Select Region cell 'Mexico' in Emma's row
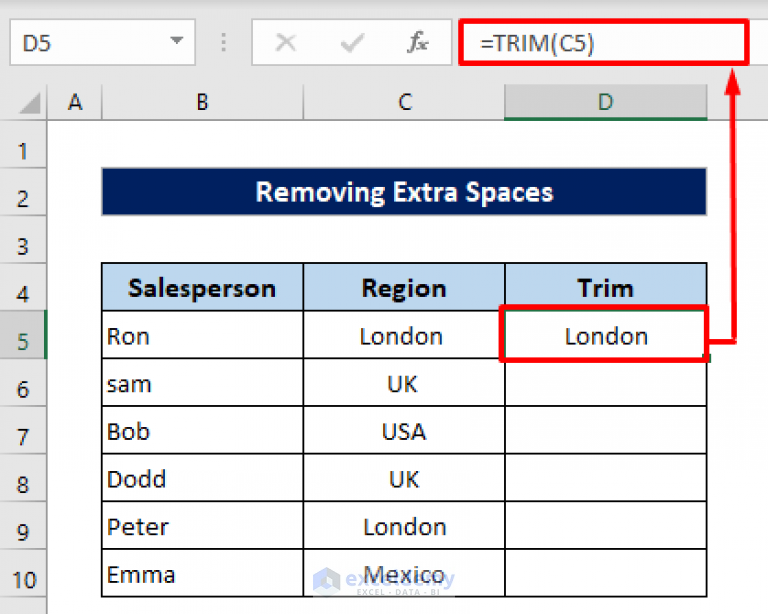This screenshot has height=614, width=768. (x=404, y=573)
